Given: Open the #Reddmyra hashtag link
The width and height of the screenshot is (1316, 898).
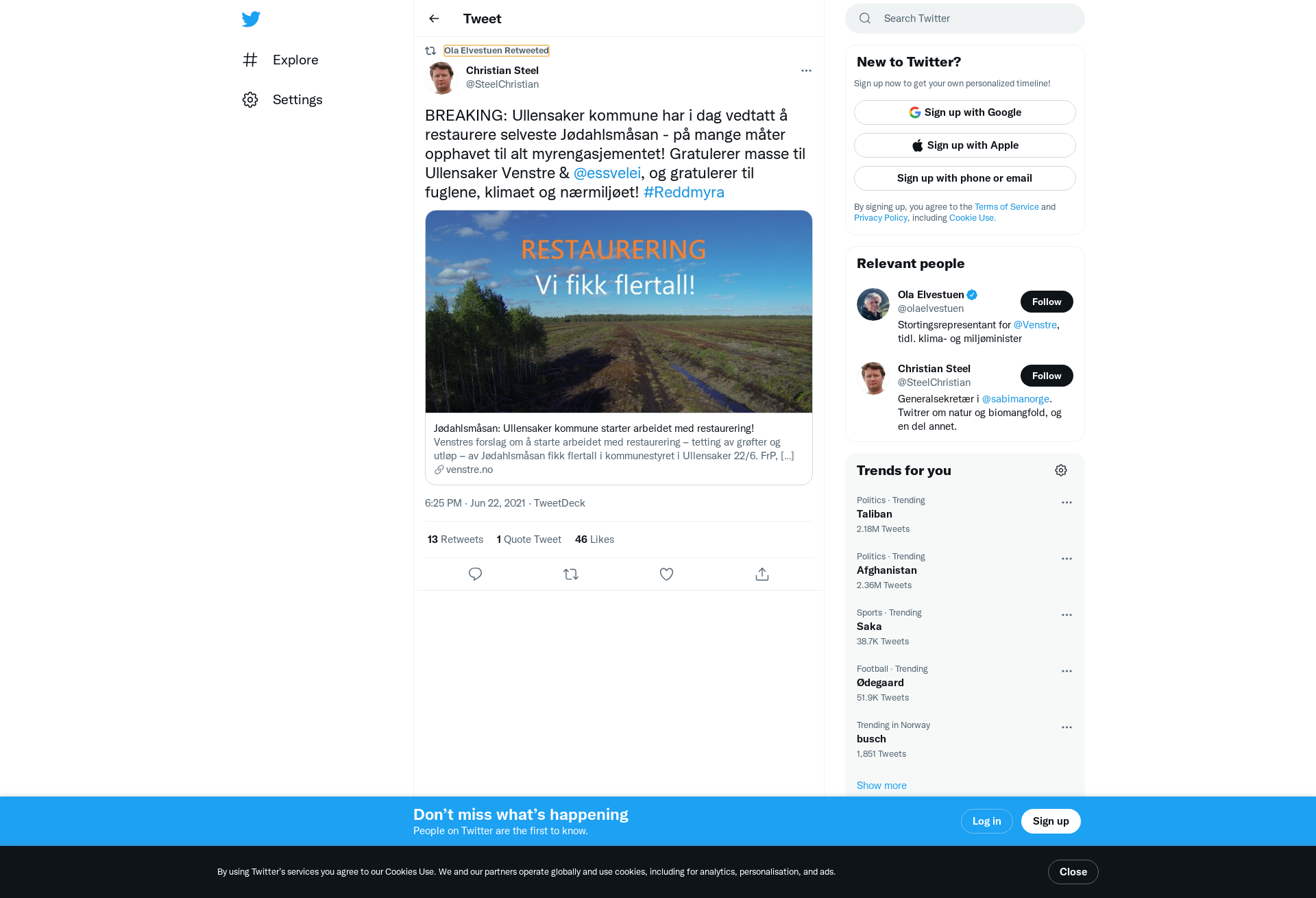Looking at the screenshot, I should 684,192.
